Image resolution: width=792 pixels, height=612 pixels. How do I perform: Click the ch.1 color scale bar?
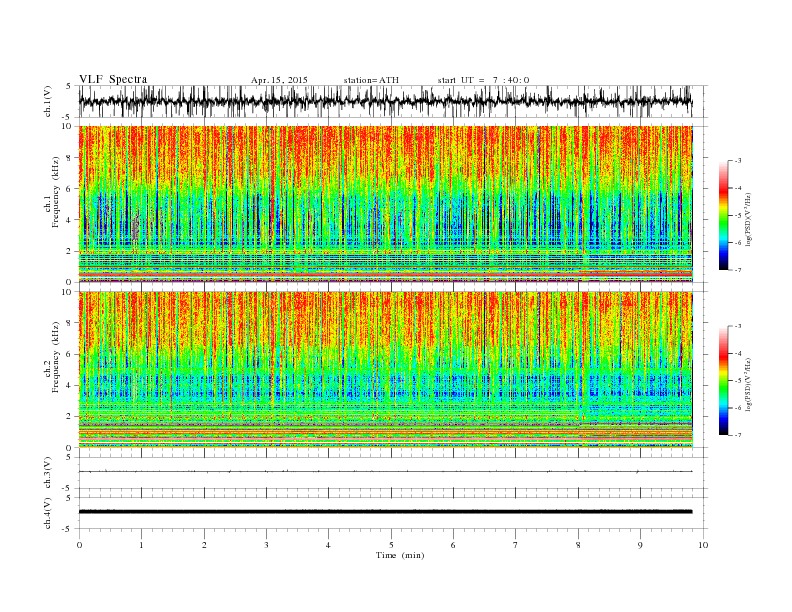click(724, 215)
